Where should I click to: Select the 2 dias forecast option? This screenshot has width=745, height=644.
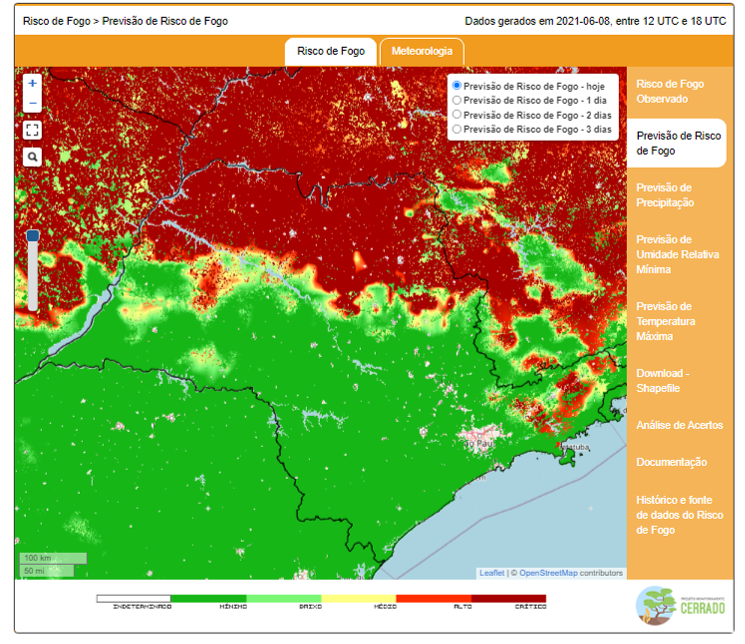tap(457, 115)
